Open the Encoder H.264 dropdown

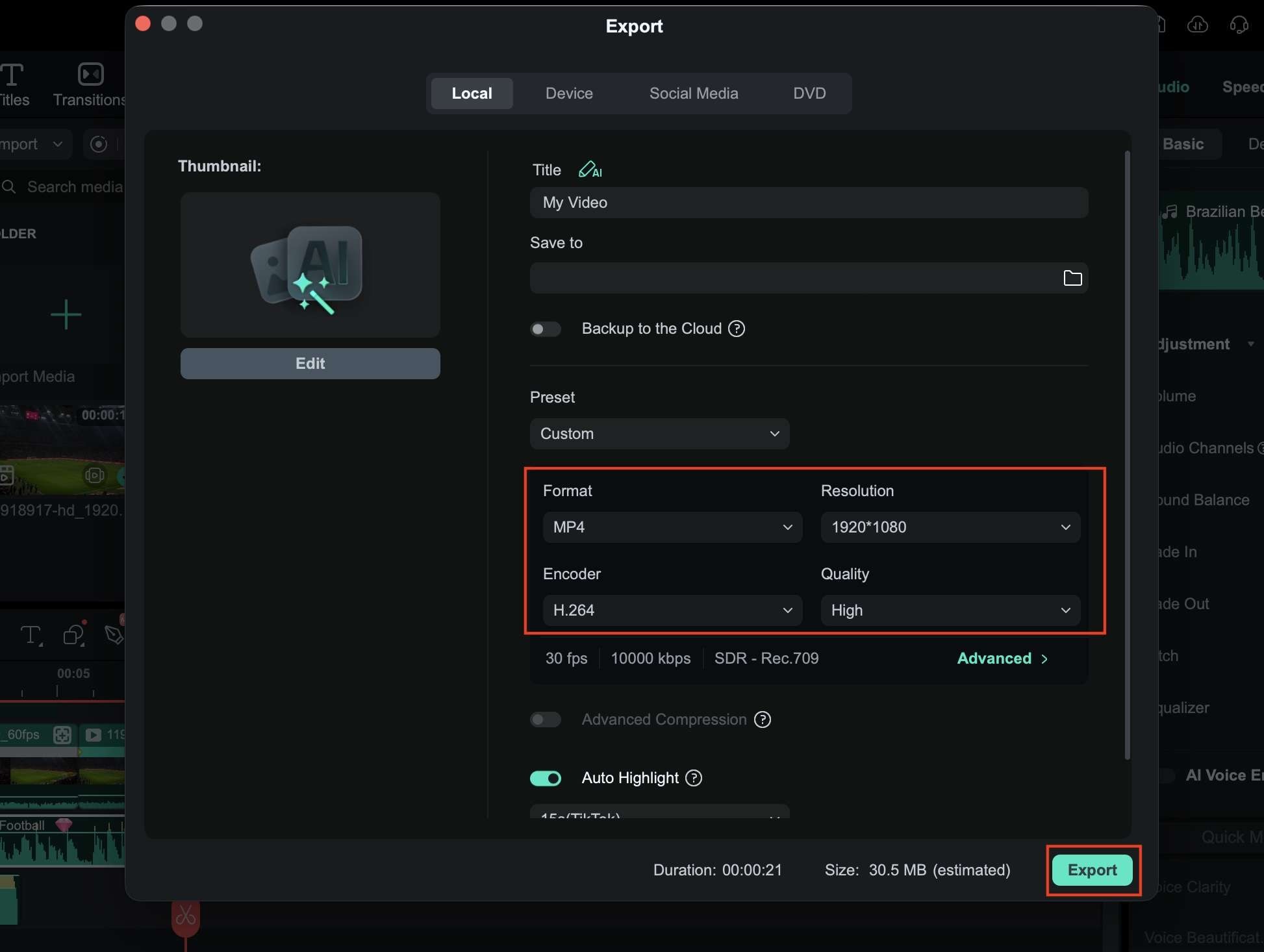point(672,610)
